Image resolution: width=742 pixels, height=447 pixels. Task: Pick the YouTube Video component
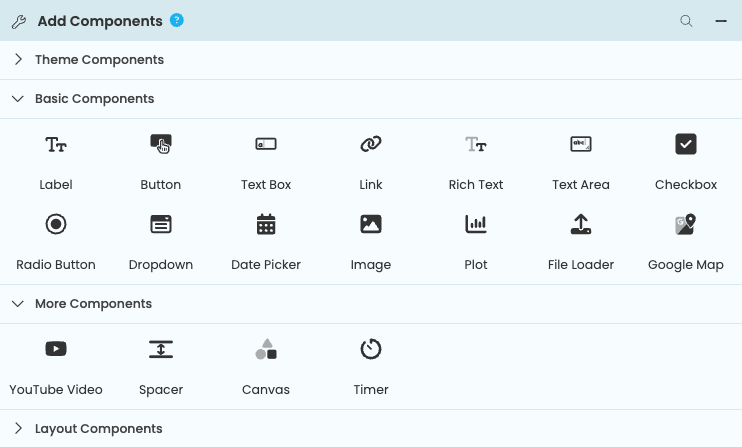(x=56, y=349)
